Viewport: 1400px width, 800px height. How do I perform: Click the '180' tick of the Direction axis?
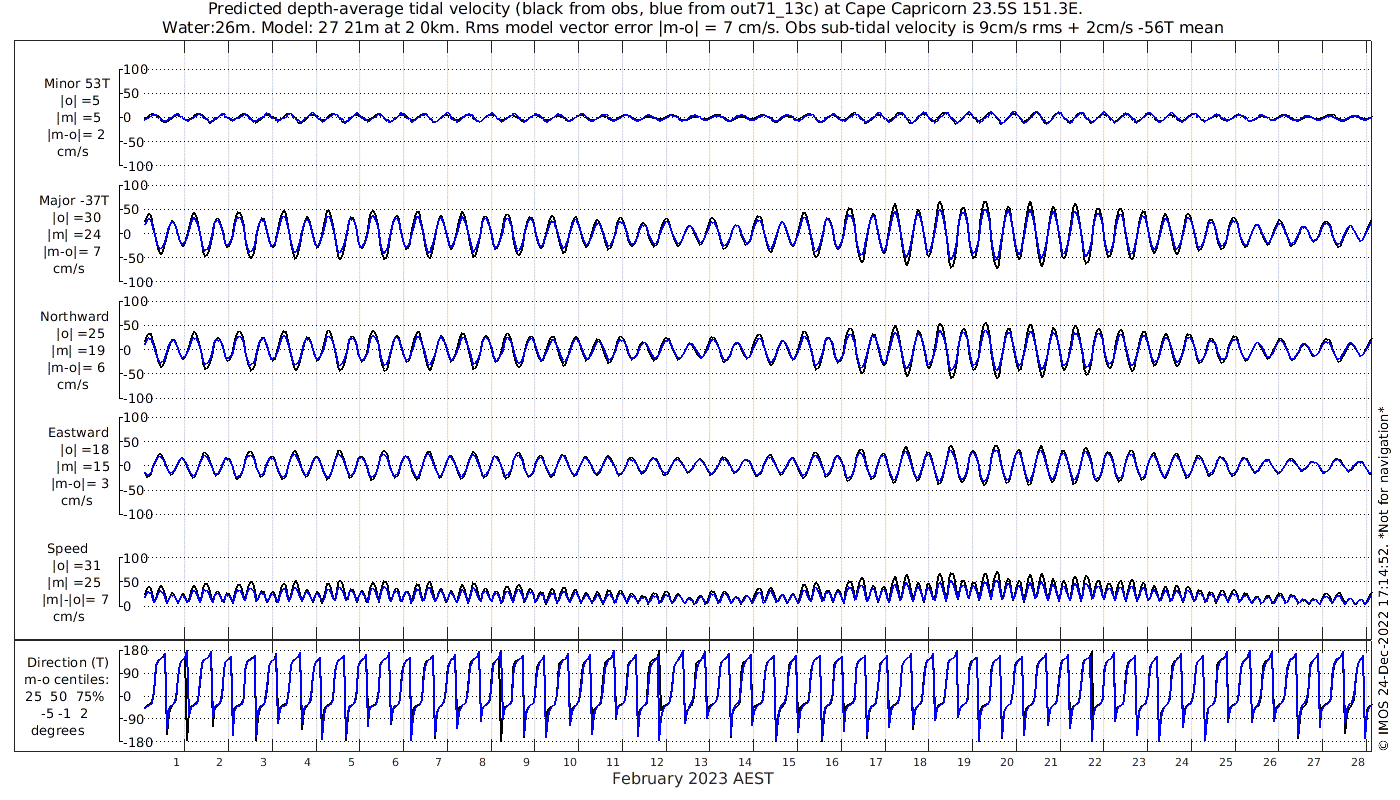pyautogui.click(x=135, y=651)
